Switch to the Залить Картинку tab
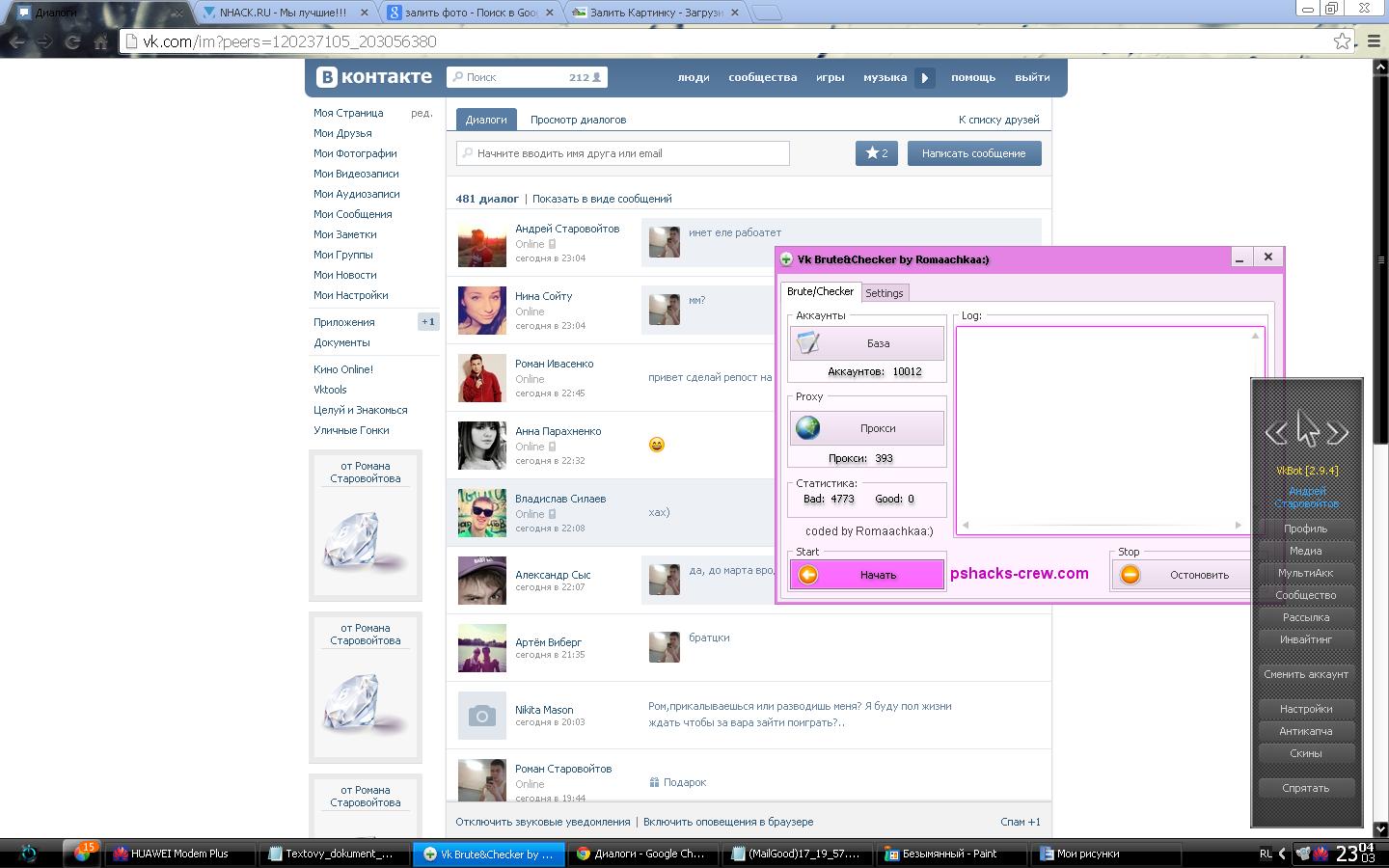Screen dimensions: 1389x868 (x=654, y=13)
